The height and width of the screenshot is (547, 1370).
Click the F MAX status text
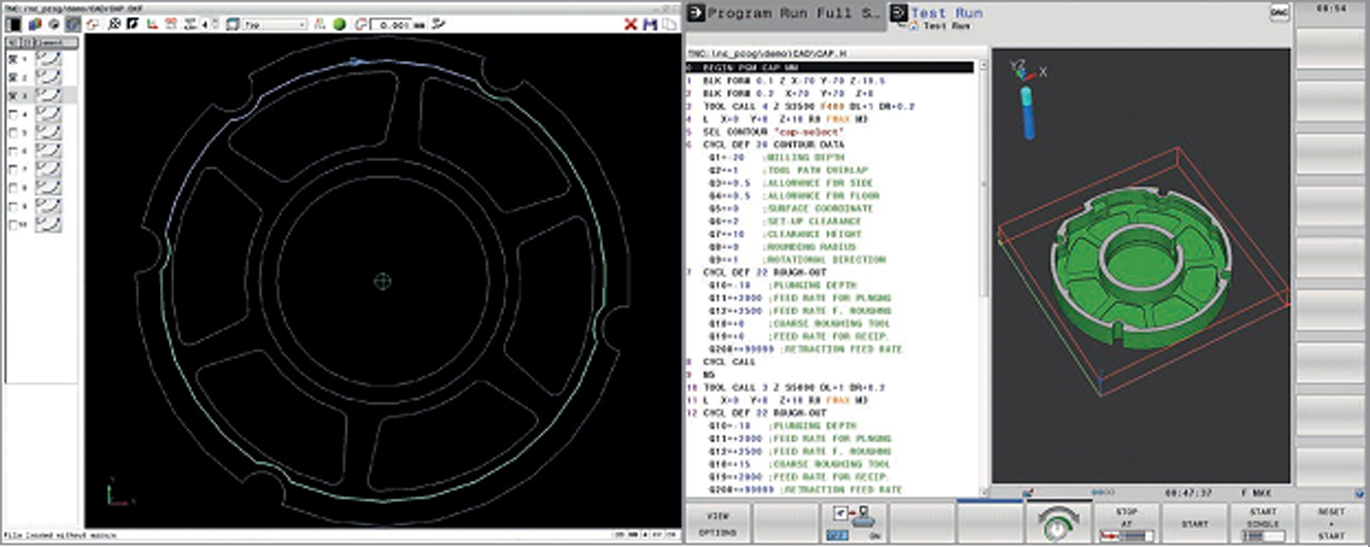(x=1255, y=493)
